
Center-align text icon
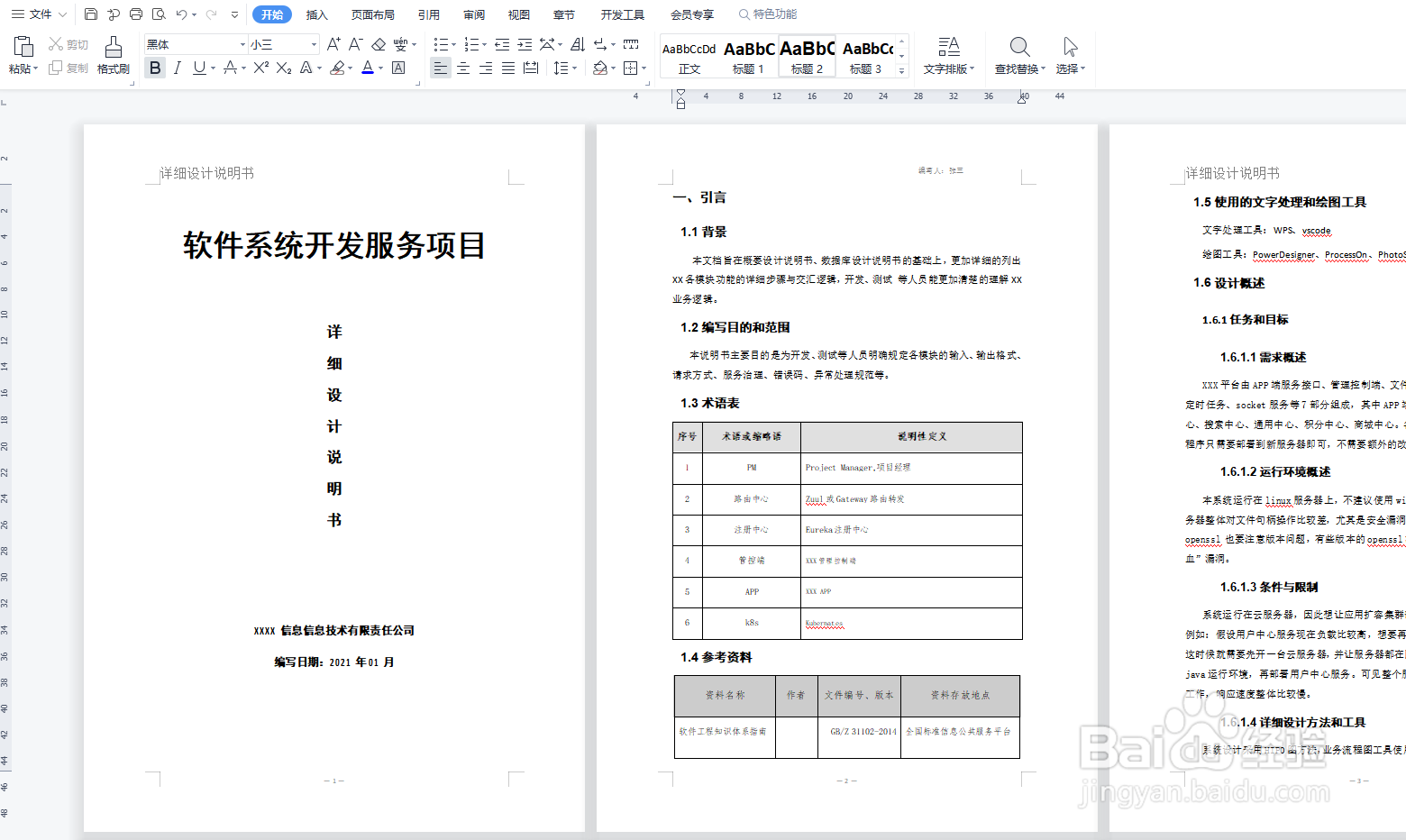463,68
